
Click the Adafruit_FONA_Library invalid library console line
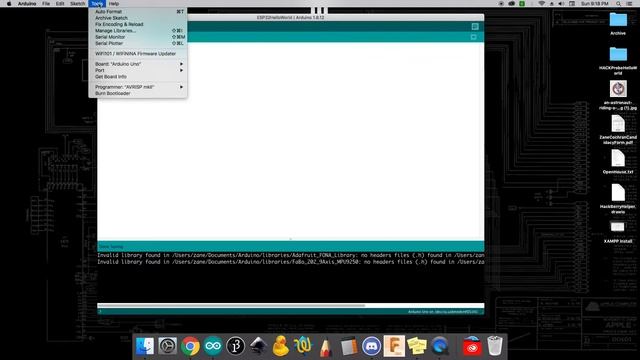[291, 256]
